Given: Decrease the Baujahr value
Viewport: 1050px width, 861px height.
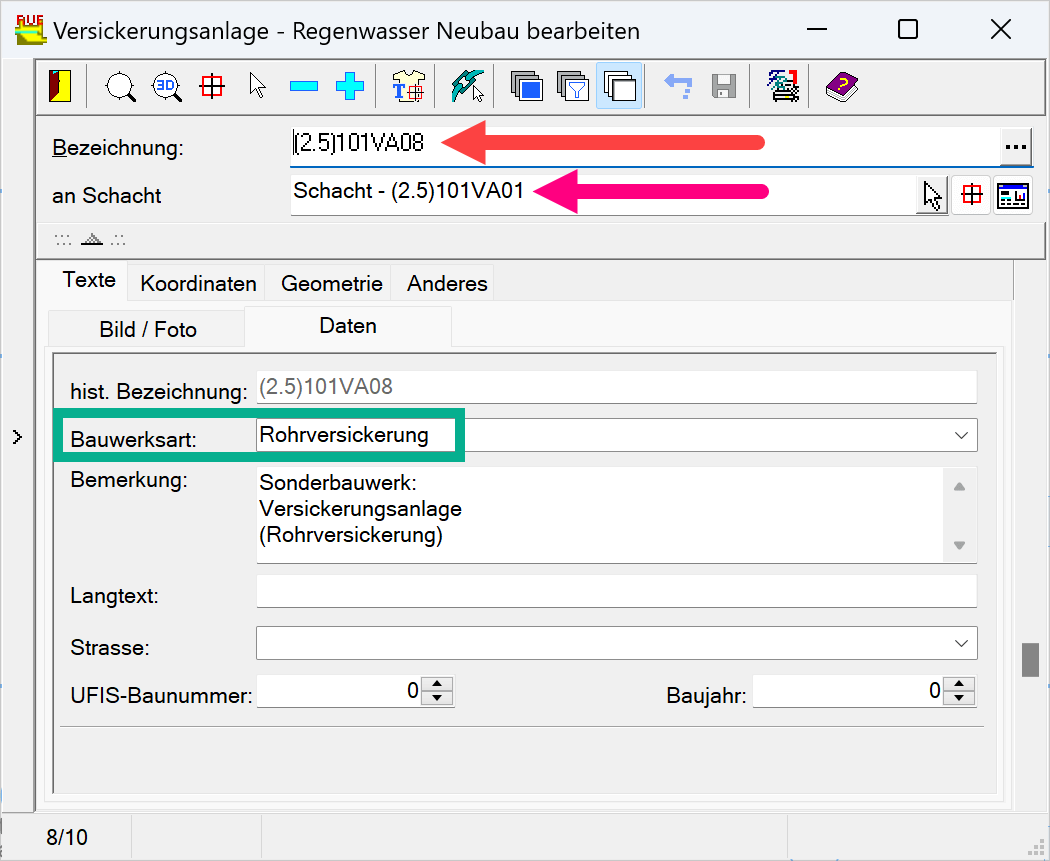Looking at the screenshot, I should [959, 697].
